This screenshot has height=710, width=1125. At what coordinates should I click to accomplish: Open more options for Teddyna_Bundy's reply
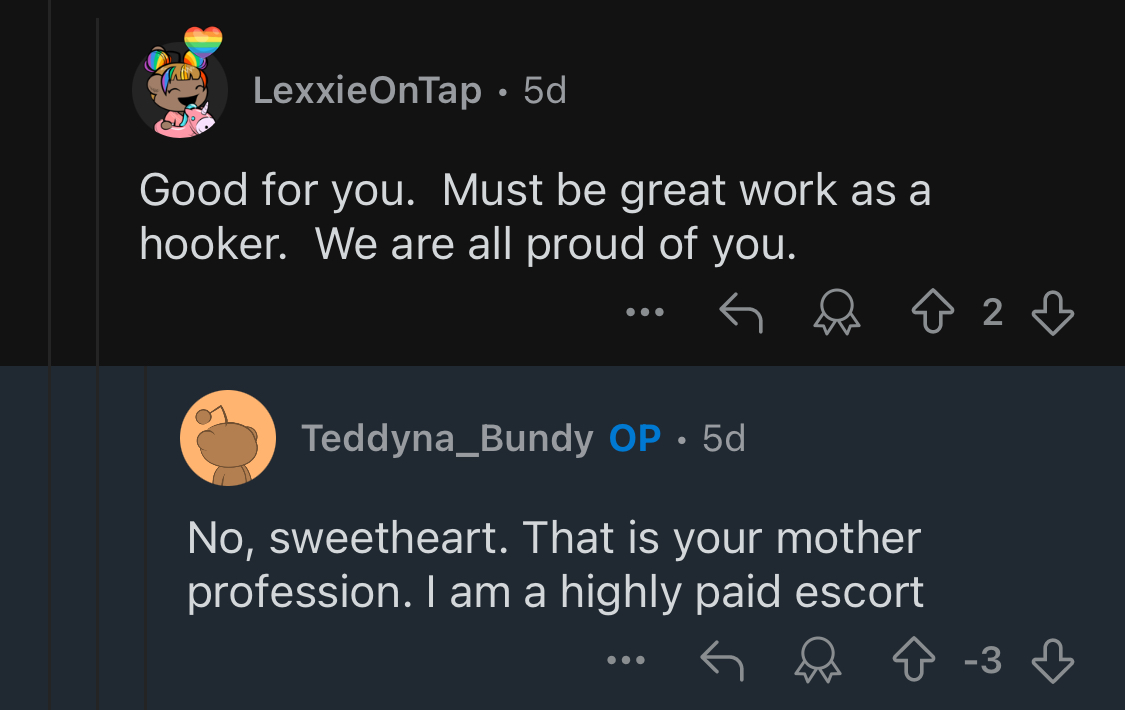click(x=626, y=660)
